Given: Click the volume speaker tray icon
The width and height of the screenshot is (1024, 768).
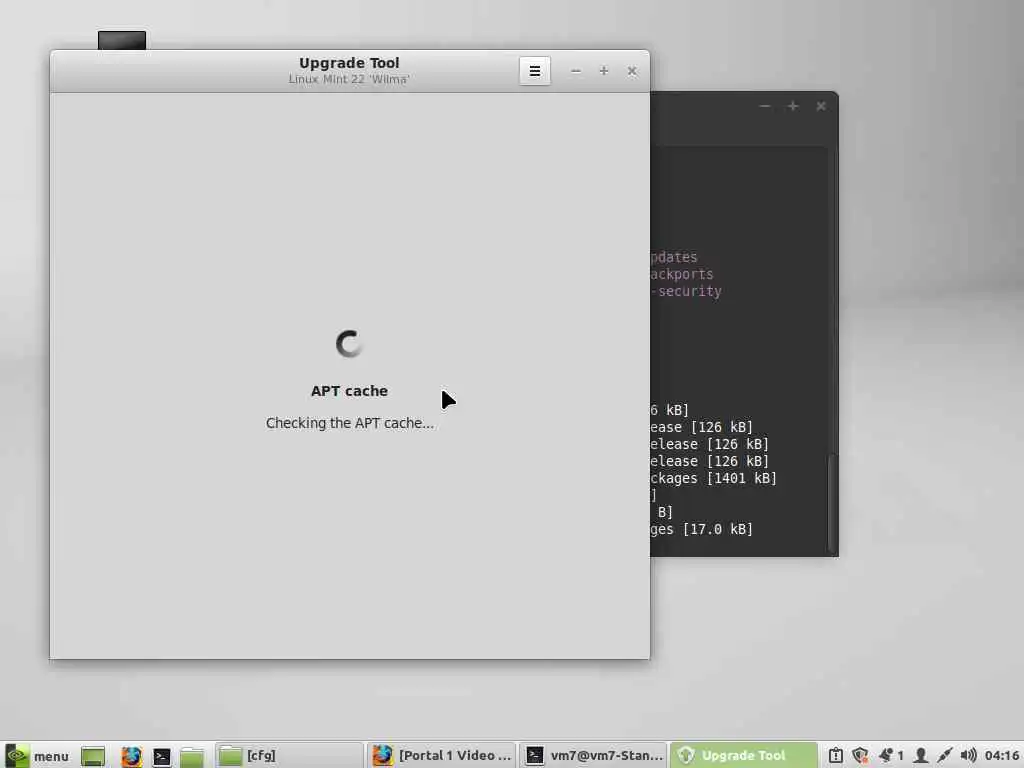Looking at the screenshot, I should click(968, 756).
